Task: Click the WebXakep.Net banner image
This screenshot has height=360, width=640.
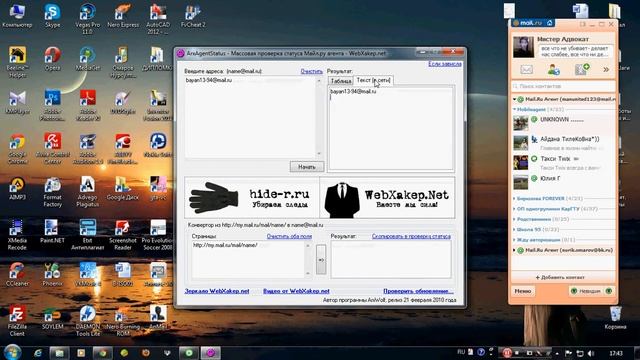Action: [x=387, y=198]
